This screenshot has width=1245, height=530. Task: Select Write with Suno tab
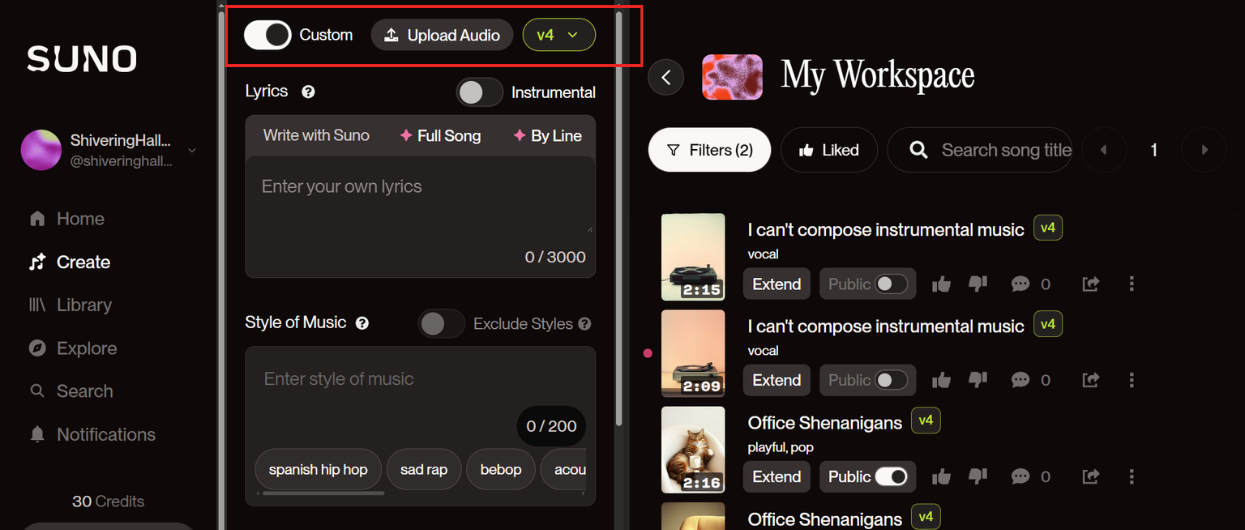(x=316, y=135)
